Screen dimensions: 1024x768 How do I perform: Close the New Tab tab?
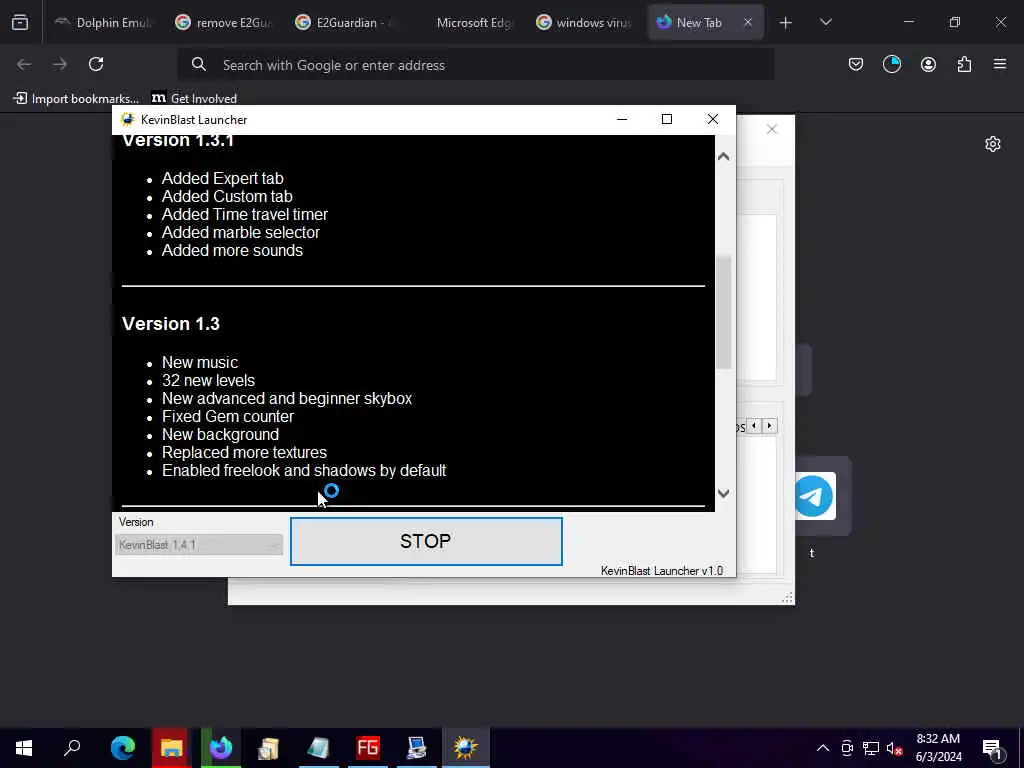pos(748,23)
